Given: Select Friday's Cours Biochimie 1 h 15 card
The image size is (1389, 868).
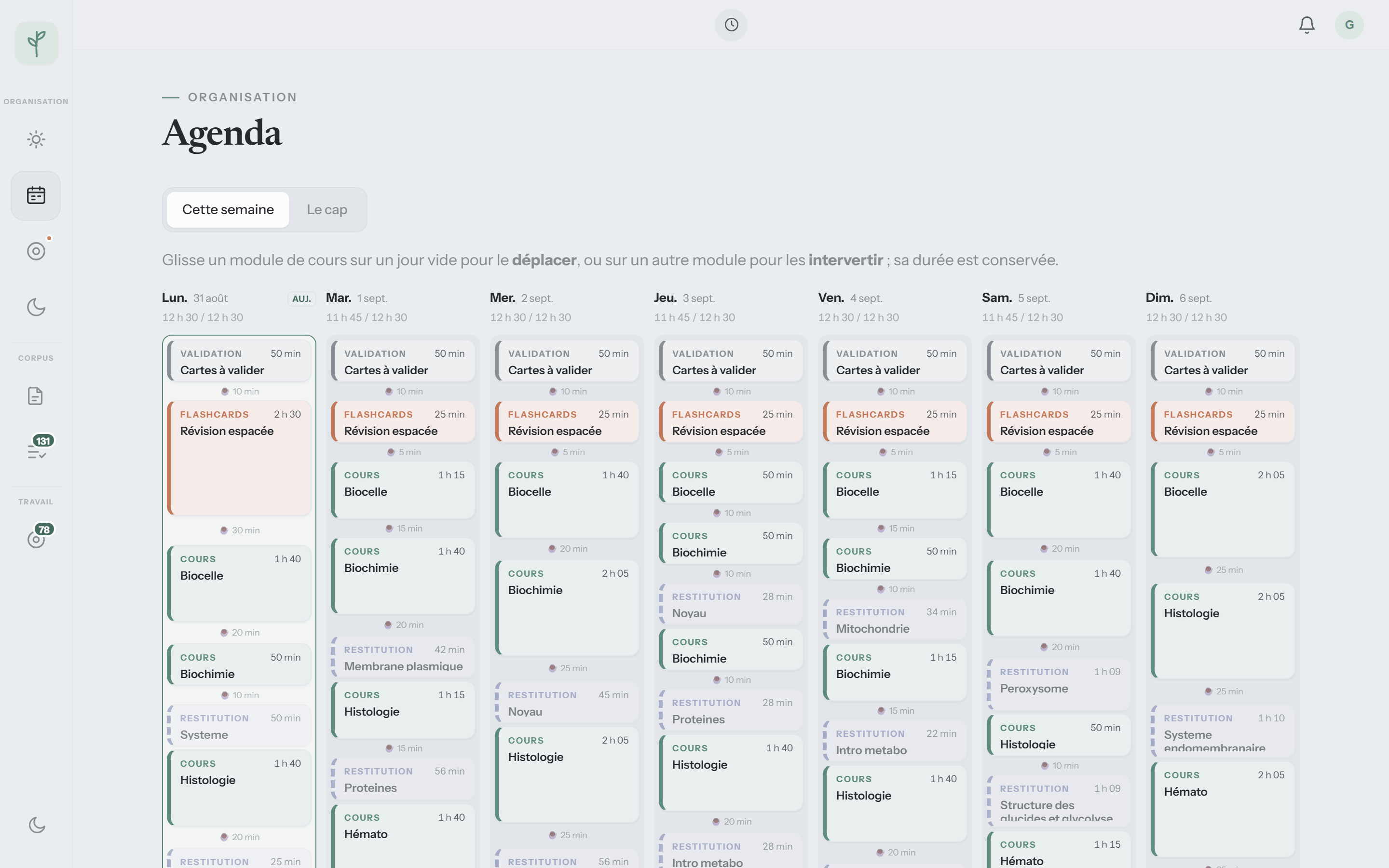Looking at the screenshot, I should point(895,672).
